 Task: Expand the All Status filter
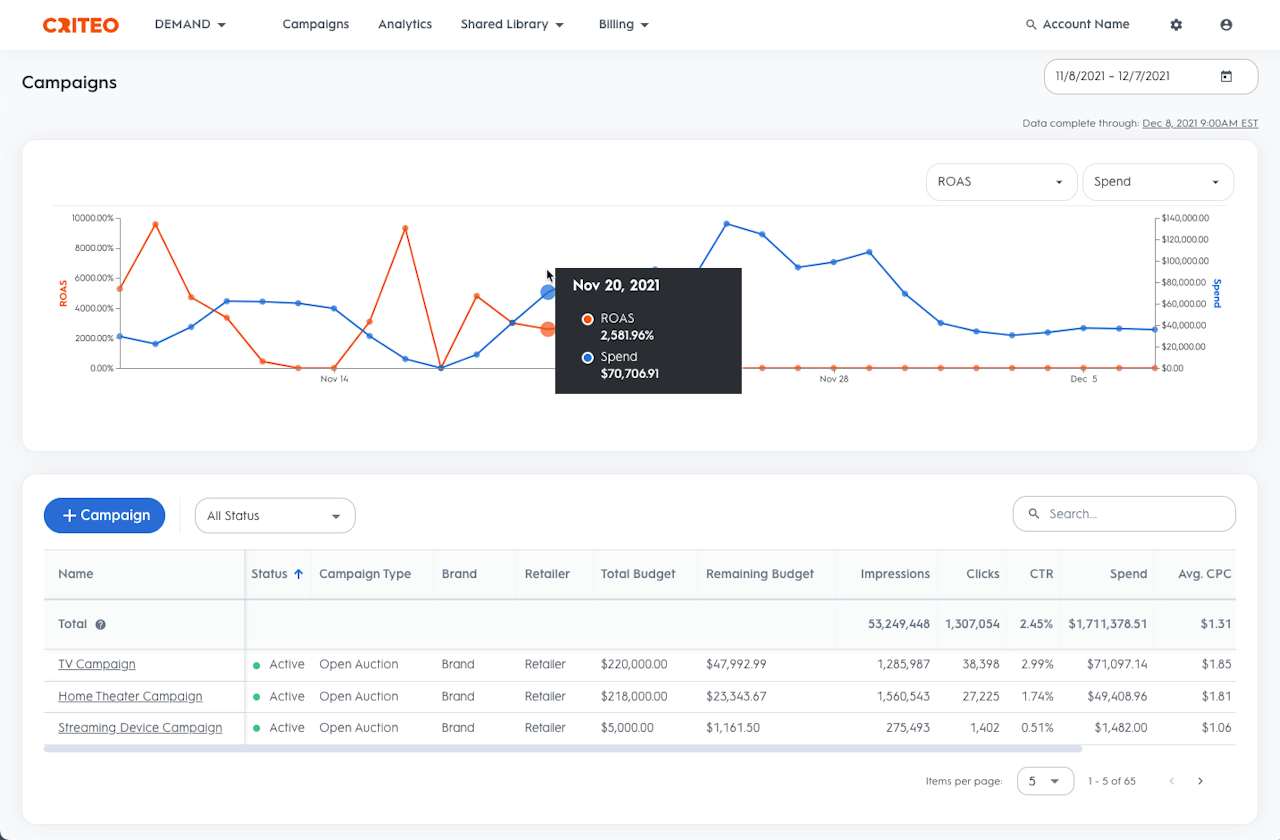pyautogui.click(x=275, y=516)
